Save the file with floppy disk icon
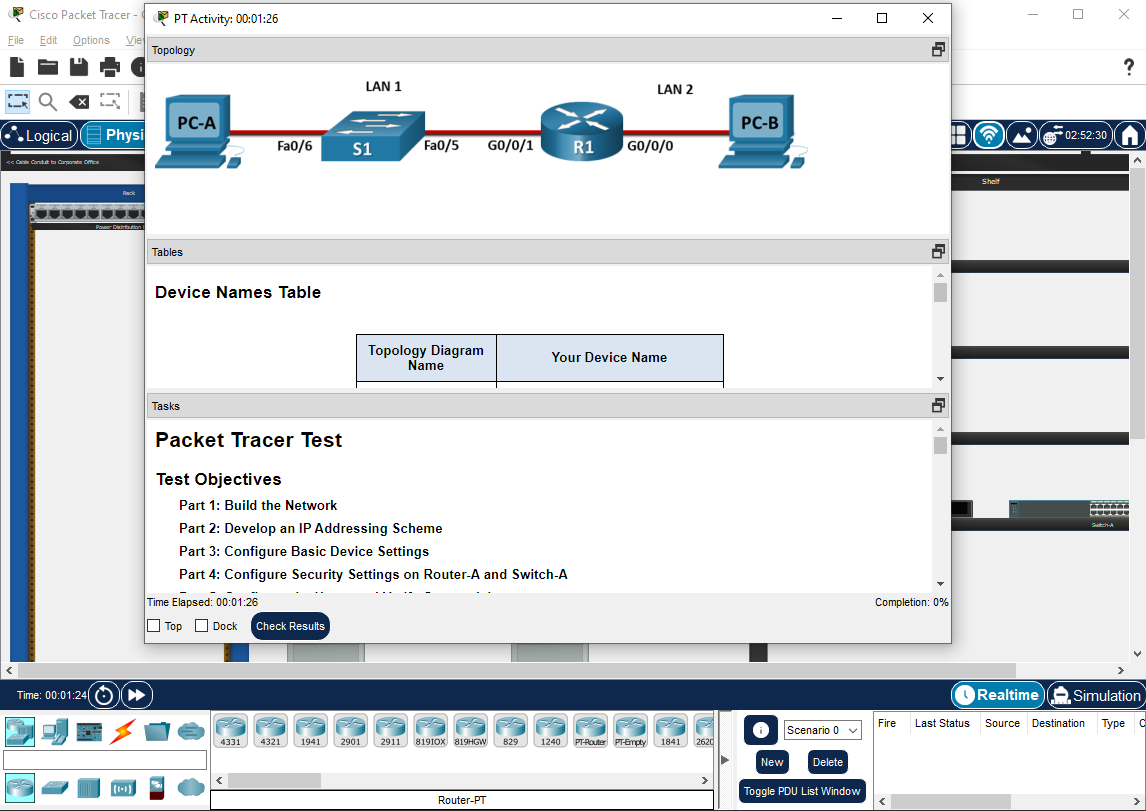 click(x=79, y=67)
